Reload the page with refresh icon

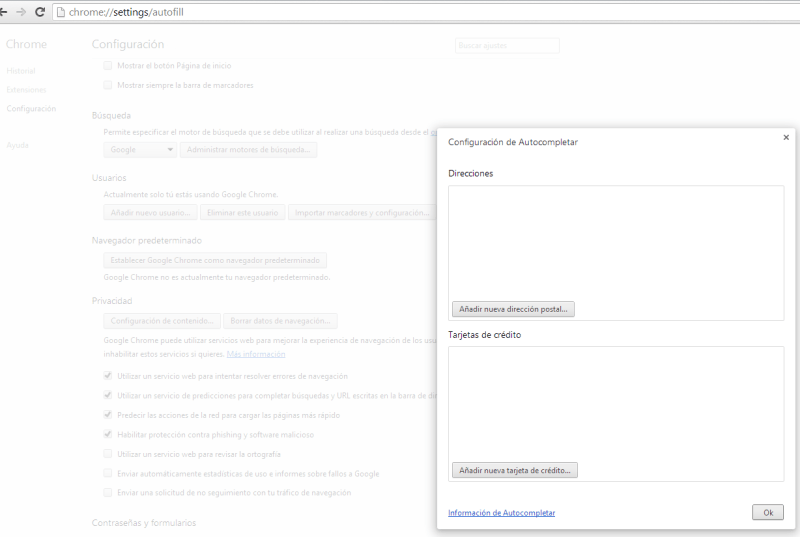(39, 12)
